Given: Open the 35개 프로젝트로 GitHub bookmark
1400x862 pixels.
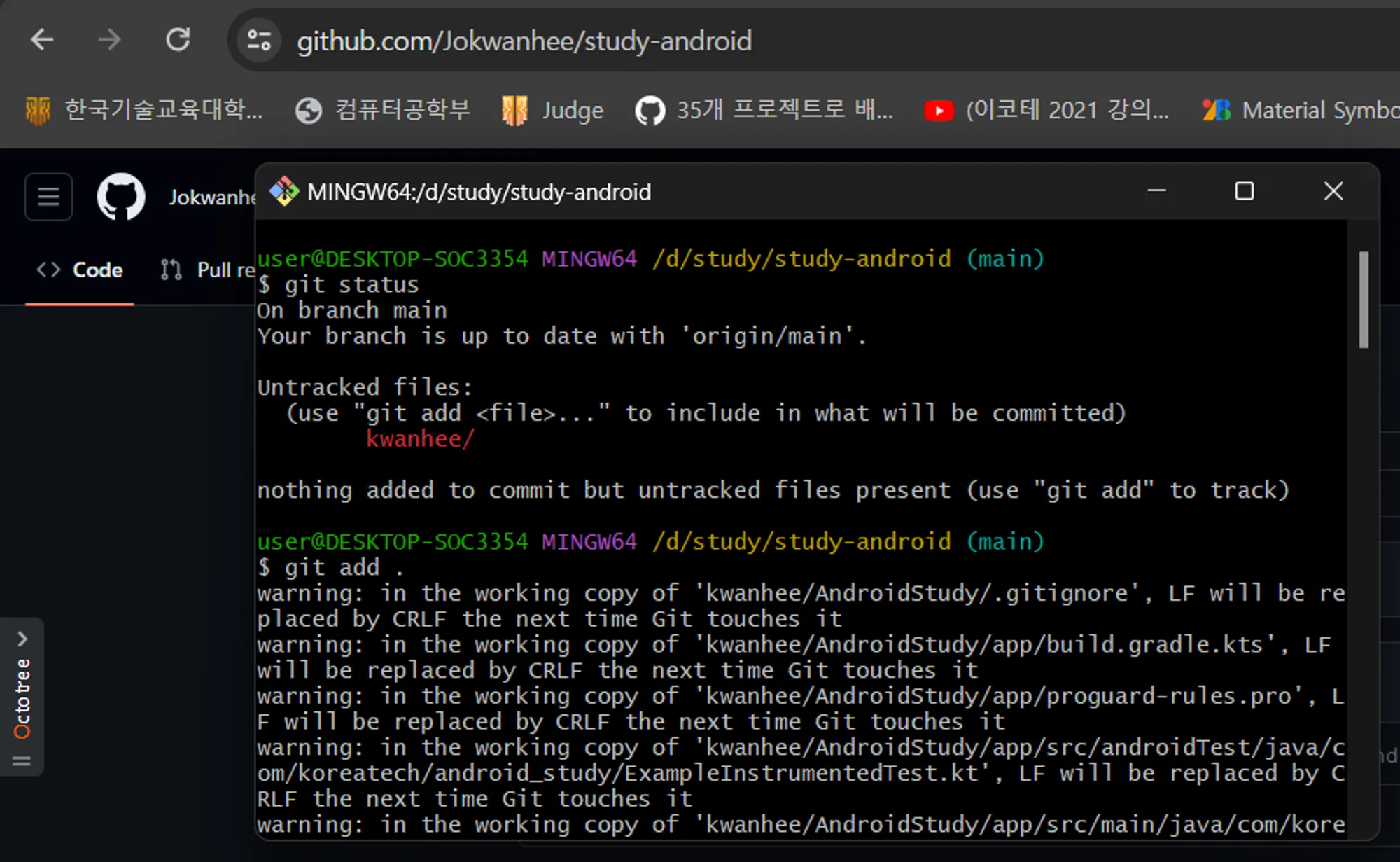Looking at the screenshot, I should pyautogui.click(x=764, y=110).
